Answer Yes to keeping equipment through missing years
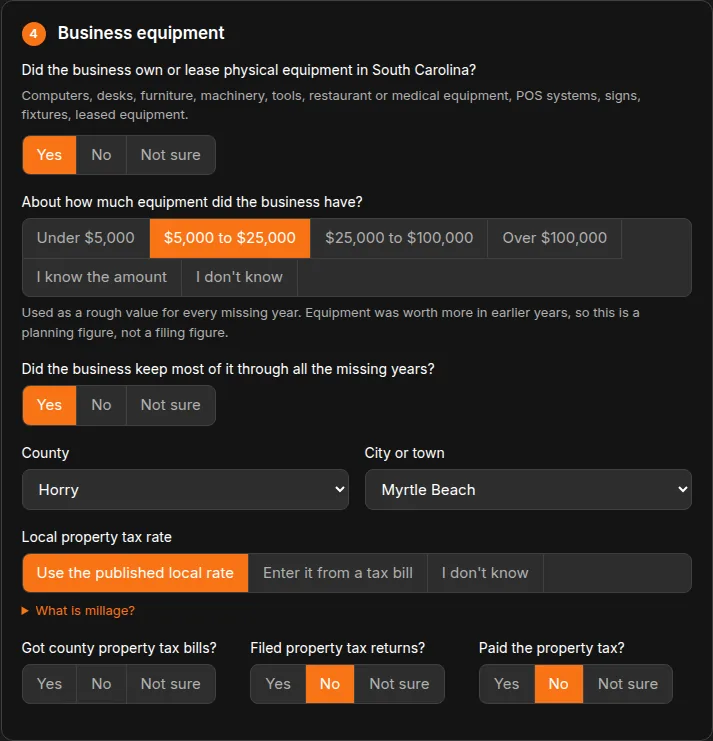This screenshot has height=741, width=713. [x=49, y=405]
